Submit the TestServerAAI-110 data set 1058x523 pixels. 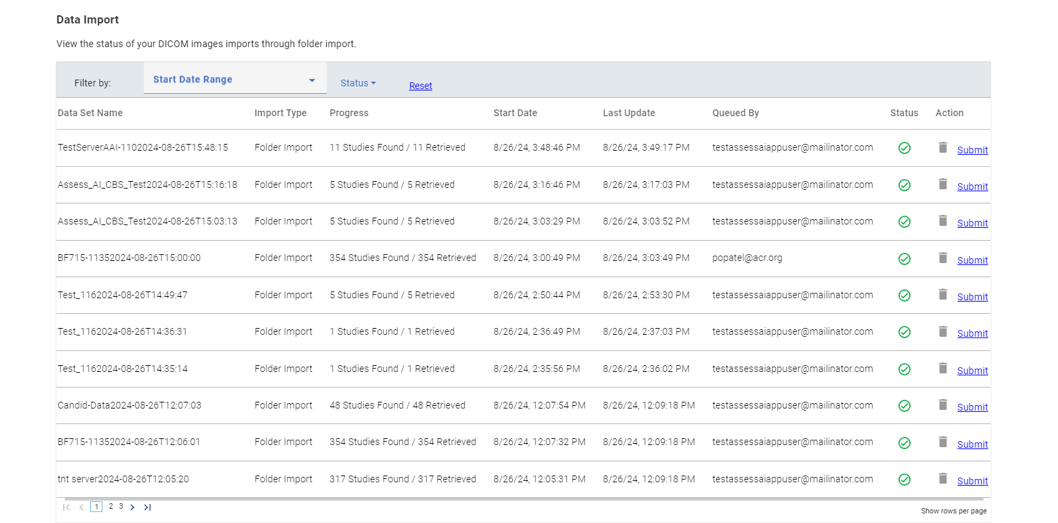(x=972, y=150)
